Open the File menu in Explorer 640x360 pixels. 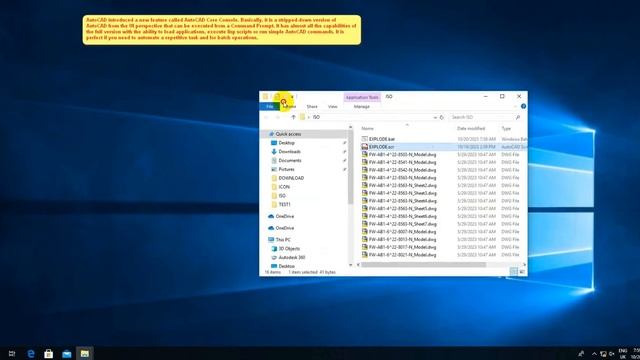click(x=269, y=107)
